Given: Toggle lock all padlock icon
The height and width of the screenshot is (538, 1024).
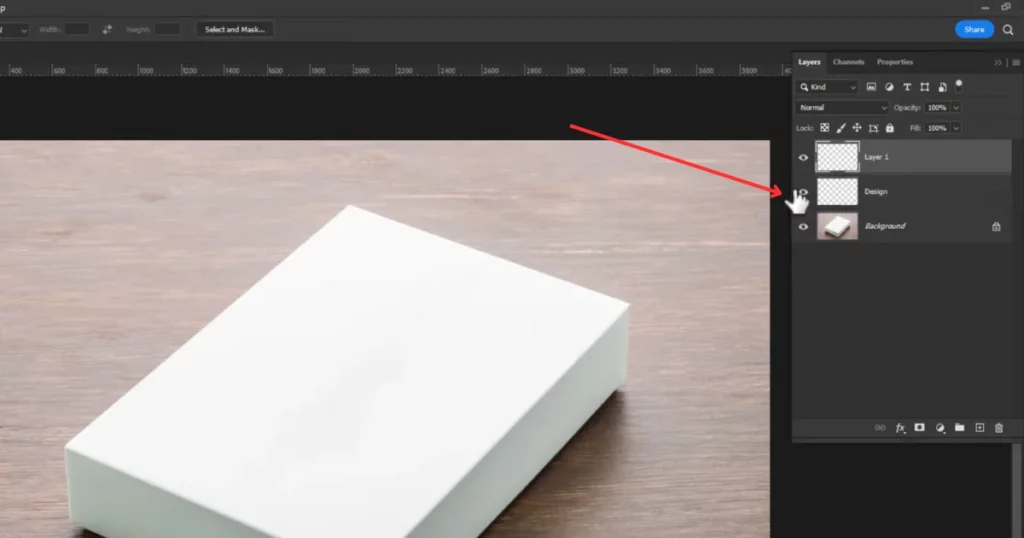Looking at the screenshot, I should point(889,128).
